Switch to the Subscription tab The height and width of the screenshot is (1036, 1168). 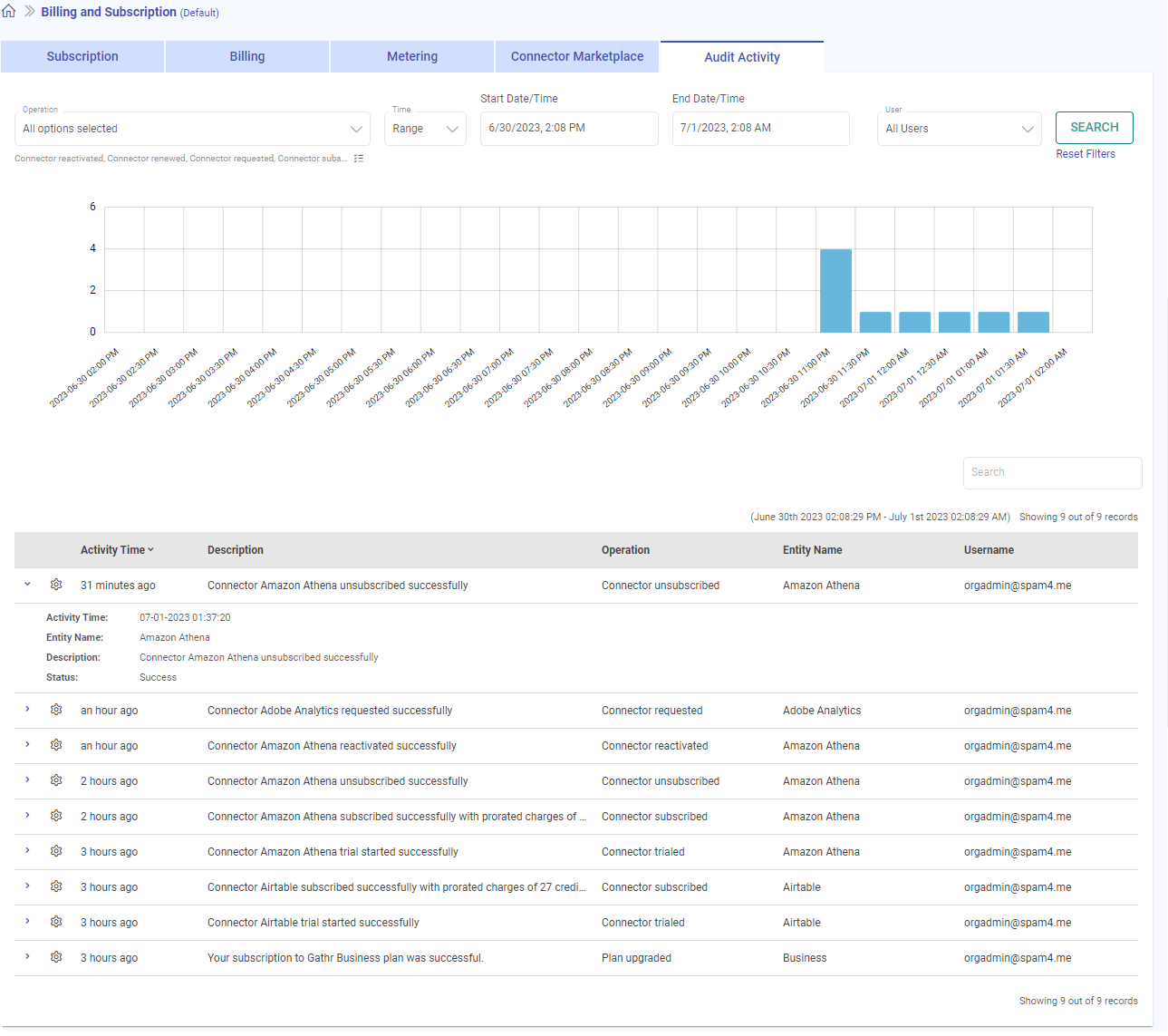(x=82, y=56)
